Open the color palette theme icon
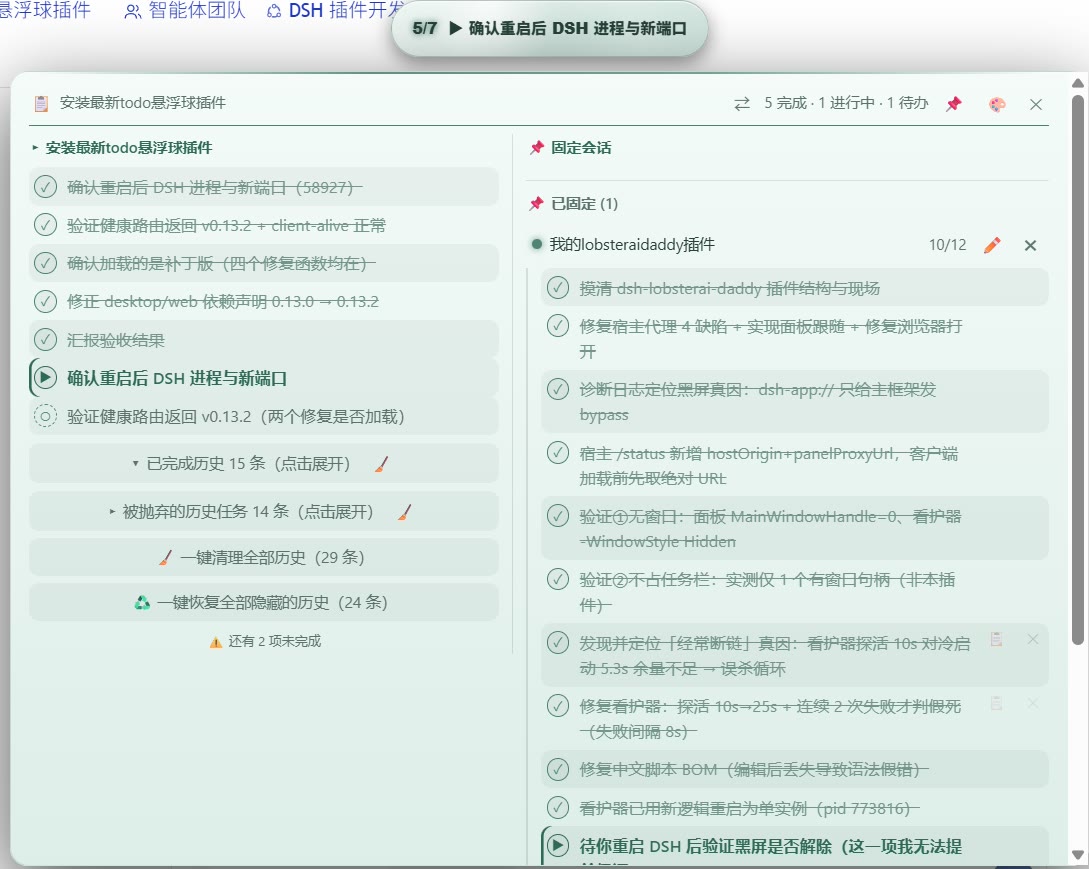The image size is (1089, 869). pos(997,104)
